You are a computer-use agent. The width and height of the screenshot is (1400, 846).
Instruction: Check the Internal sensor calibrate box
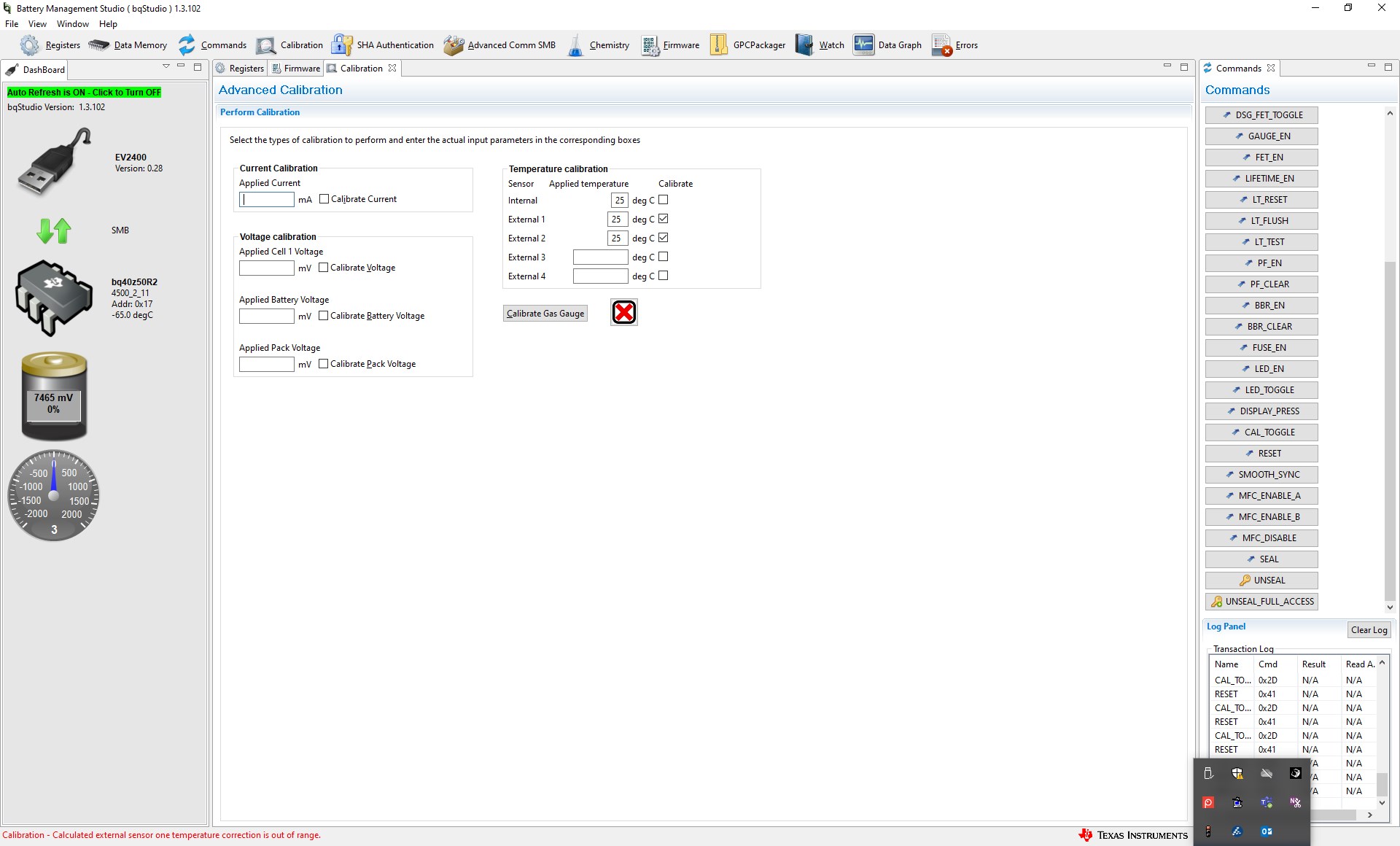pos(664,200)
